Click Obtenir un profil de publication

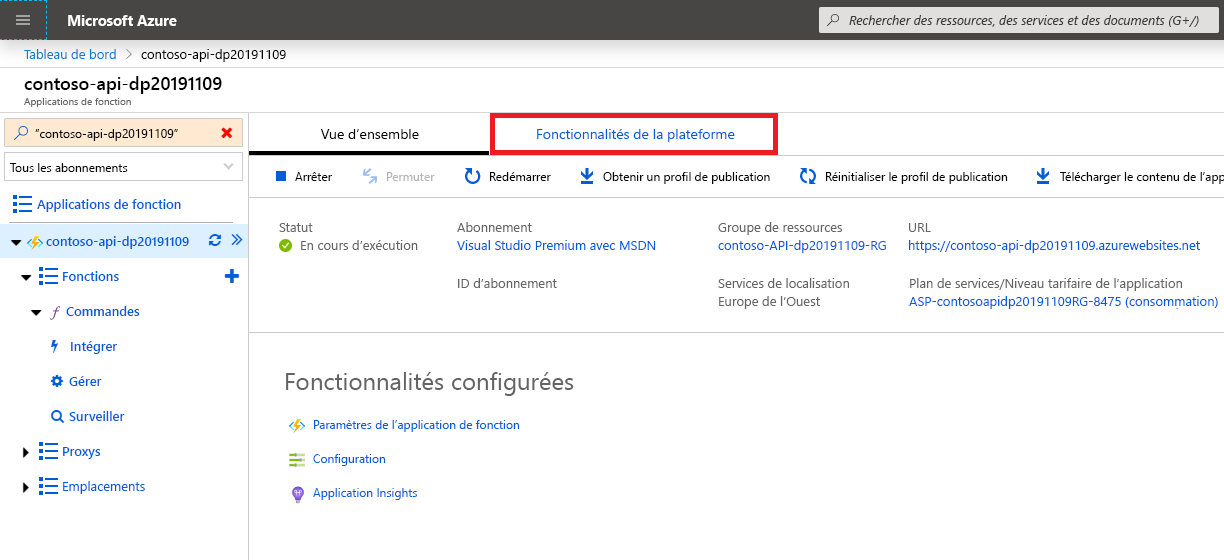pyautogui.click(x=675, y=177)
